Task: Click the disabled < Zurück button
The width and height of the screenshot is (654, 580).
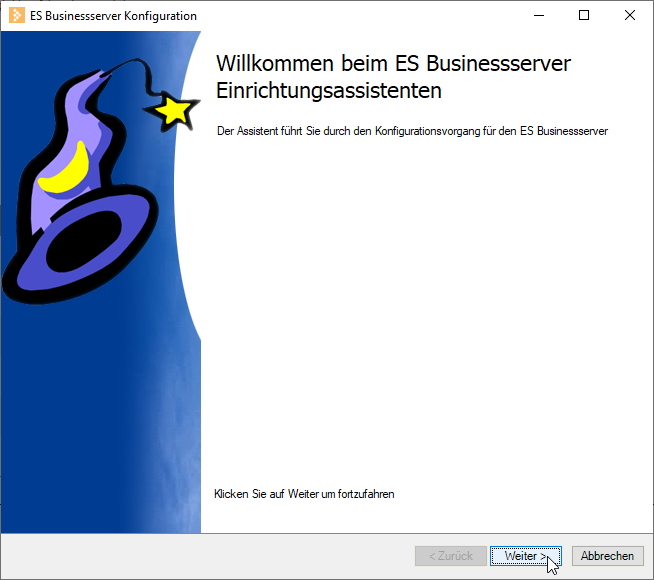Action: pos(450,556)
